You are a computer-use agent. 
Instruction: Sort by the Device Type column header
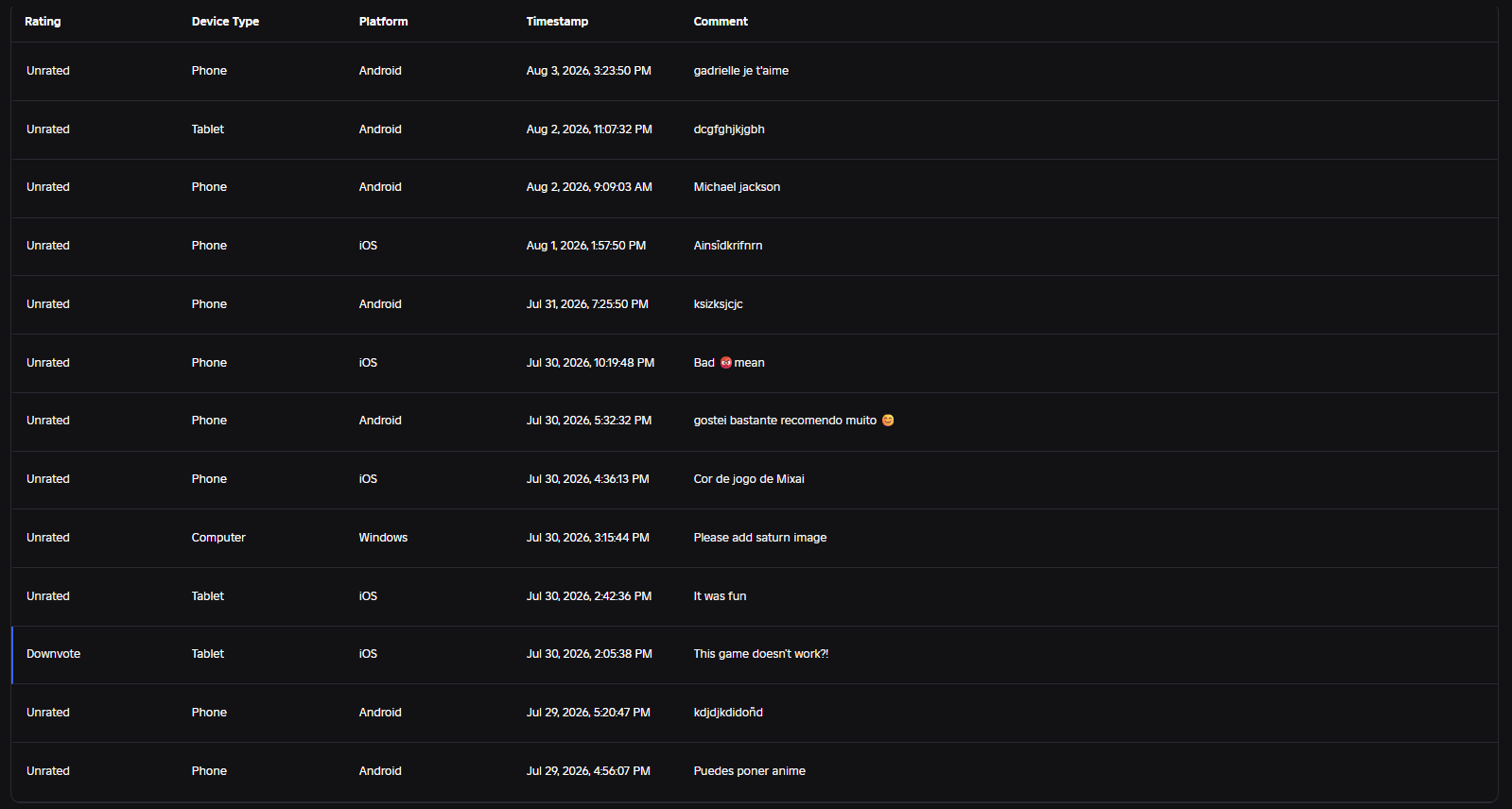[x=225, y=22]
